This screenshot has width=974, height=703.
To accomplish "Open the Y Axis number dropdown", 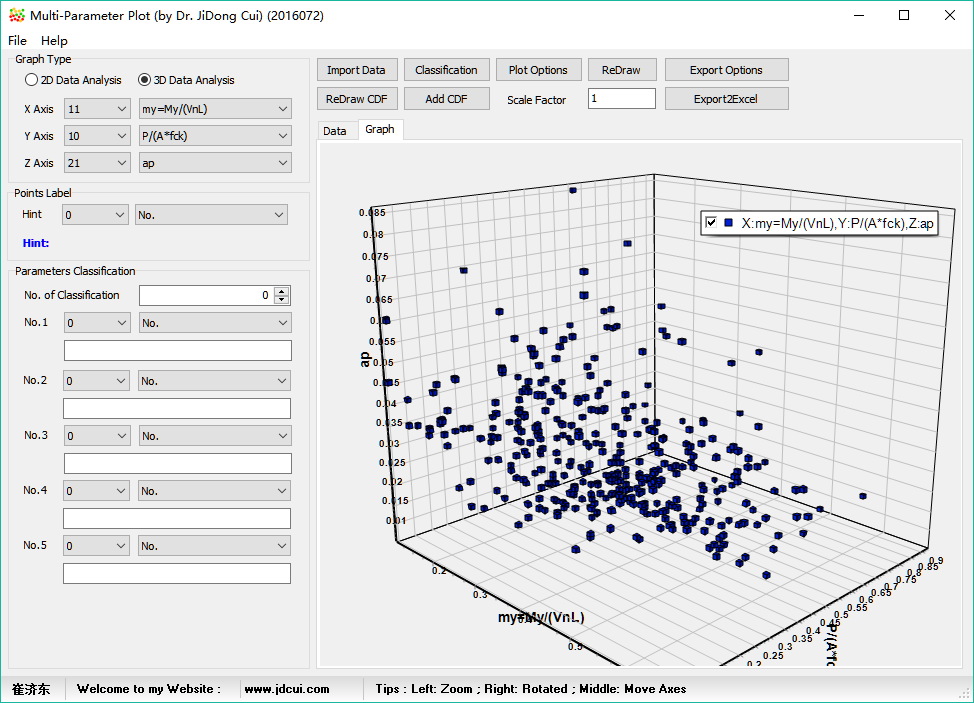I will [x=97, y=136].
